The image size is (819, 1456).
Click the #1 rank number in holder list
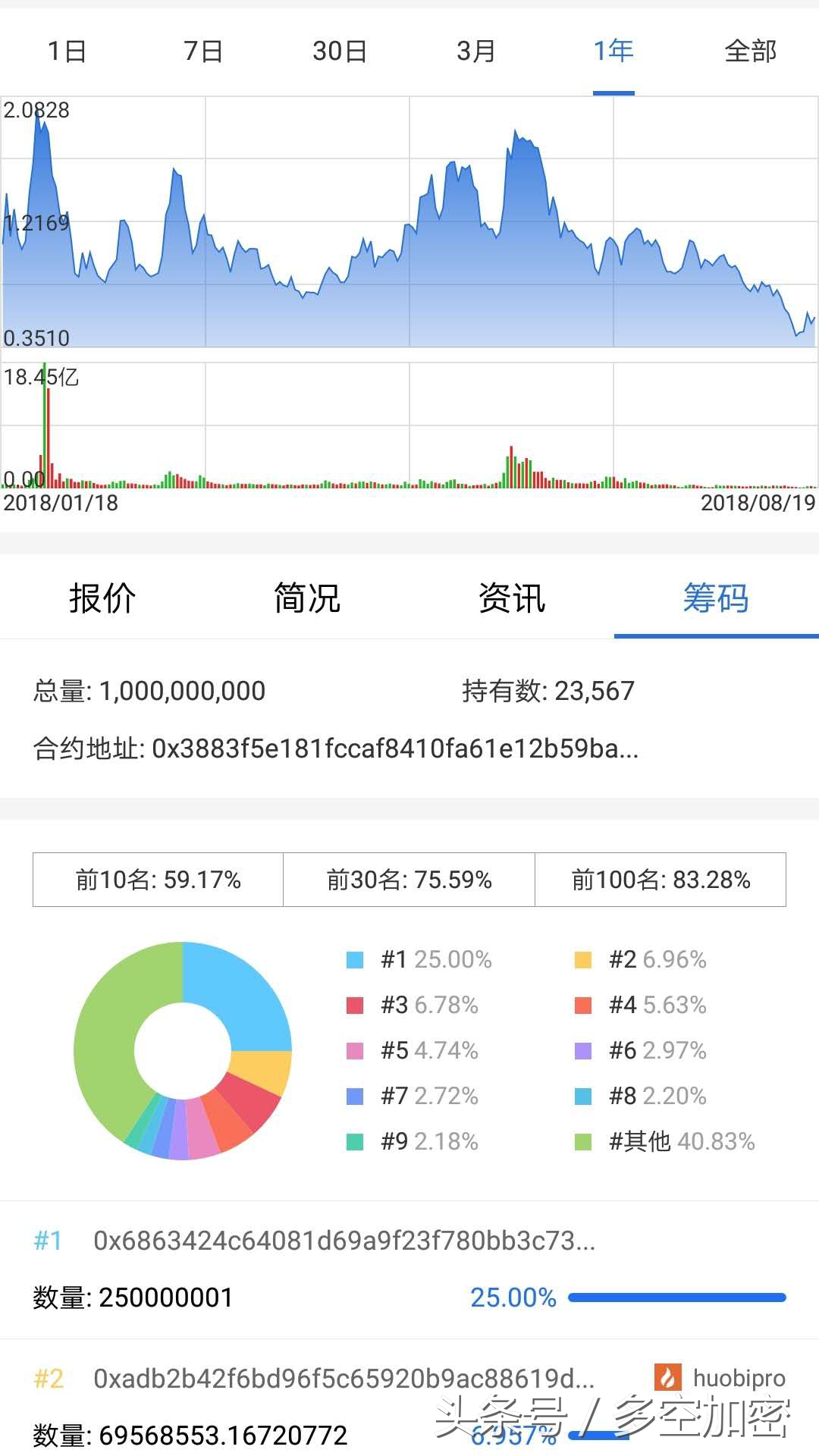pyautogui.click(x=49, y=1241)
